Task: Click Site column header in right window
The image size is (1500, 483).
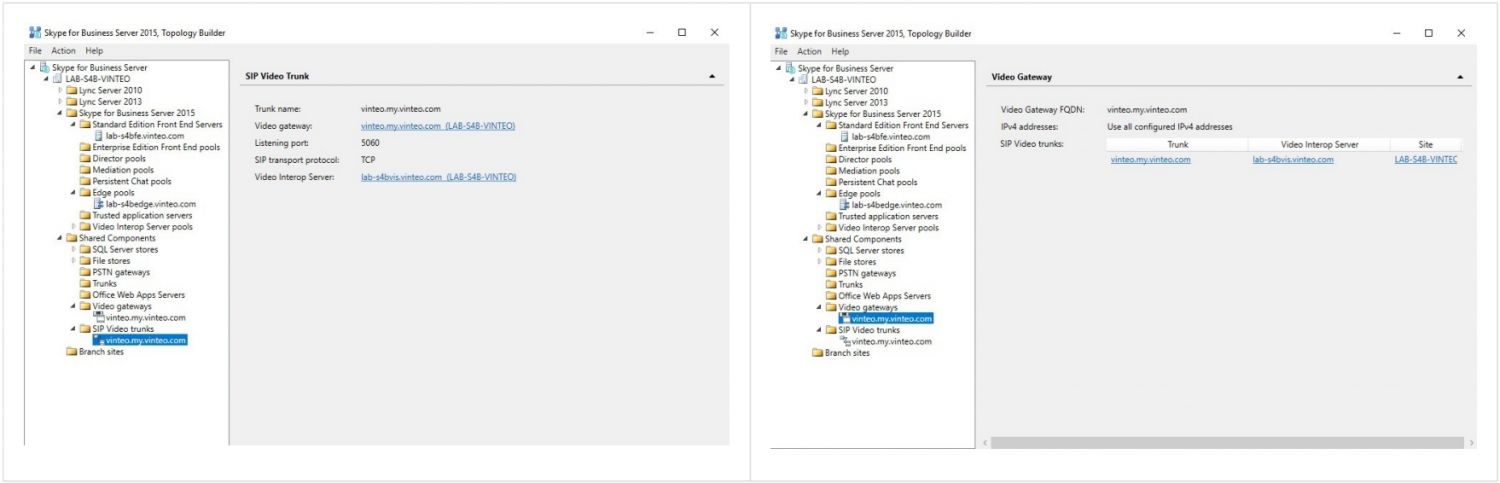Action: click(x=1425, y=145)
